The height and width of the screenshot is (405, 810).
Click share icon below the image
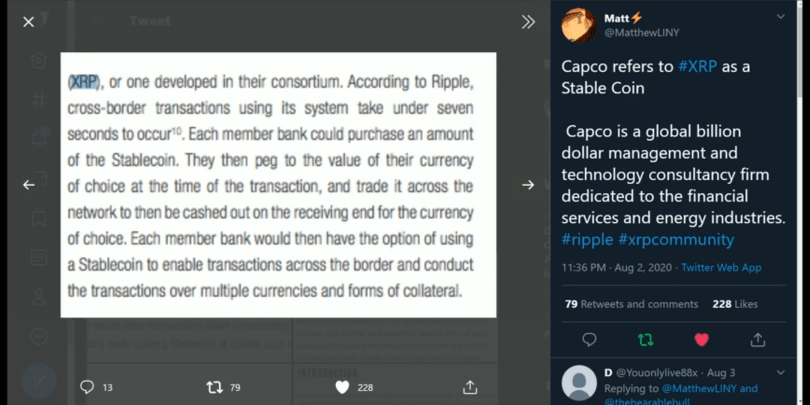click(x=470, y=387)
